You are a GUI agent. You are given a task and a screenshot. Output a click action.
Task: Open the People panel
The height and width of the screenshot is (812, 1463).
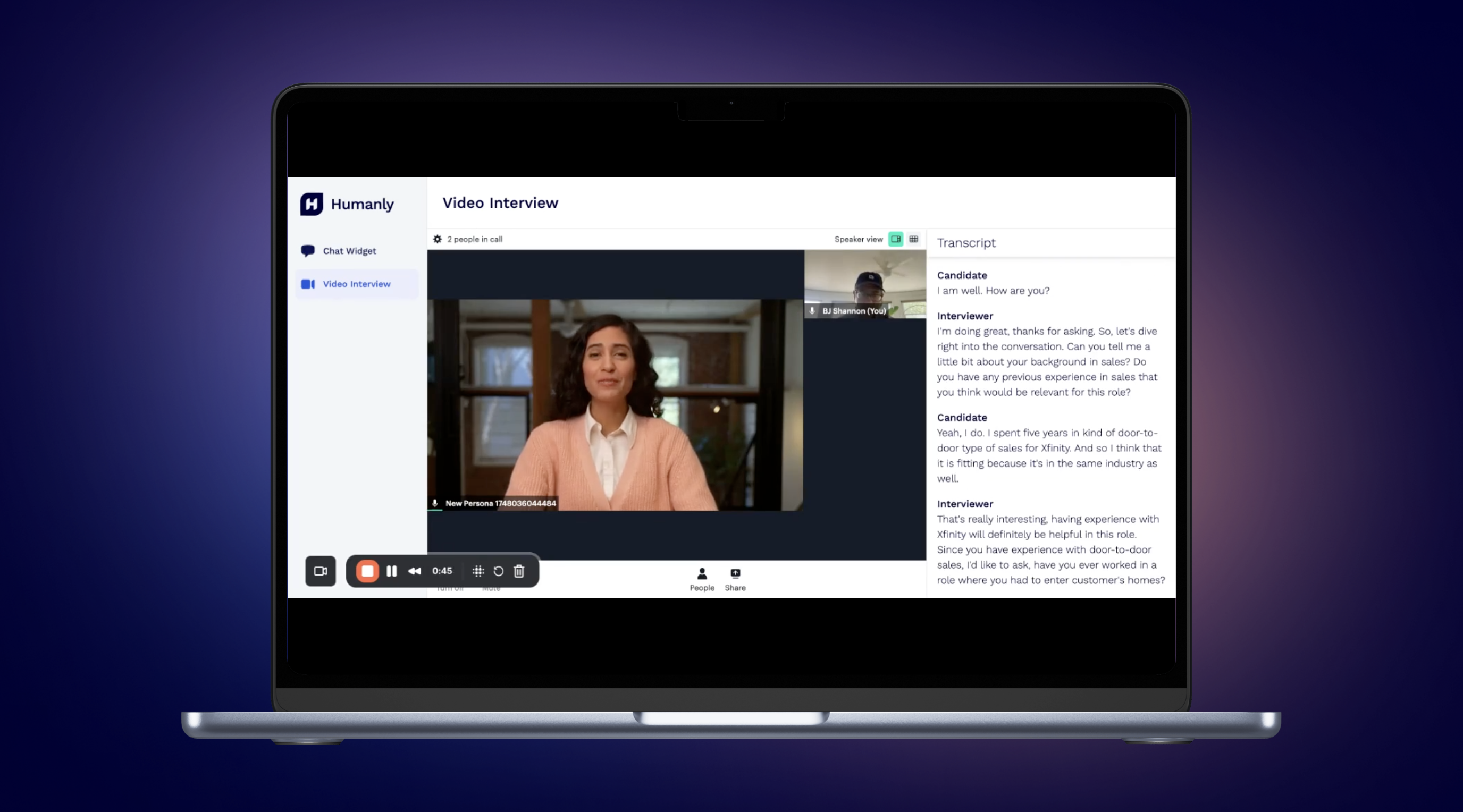tap(701, 579)
